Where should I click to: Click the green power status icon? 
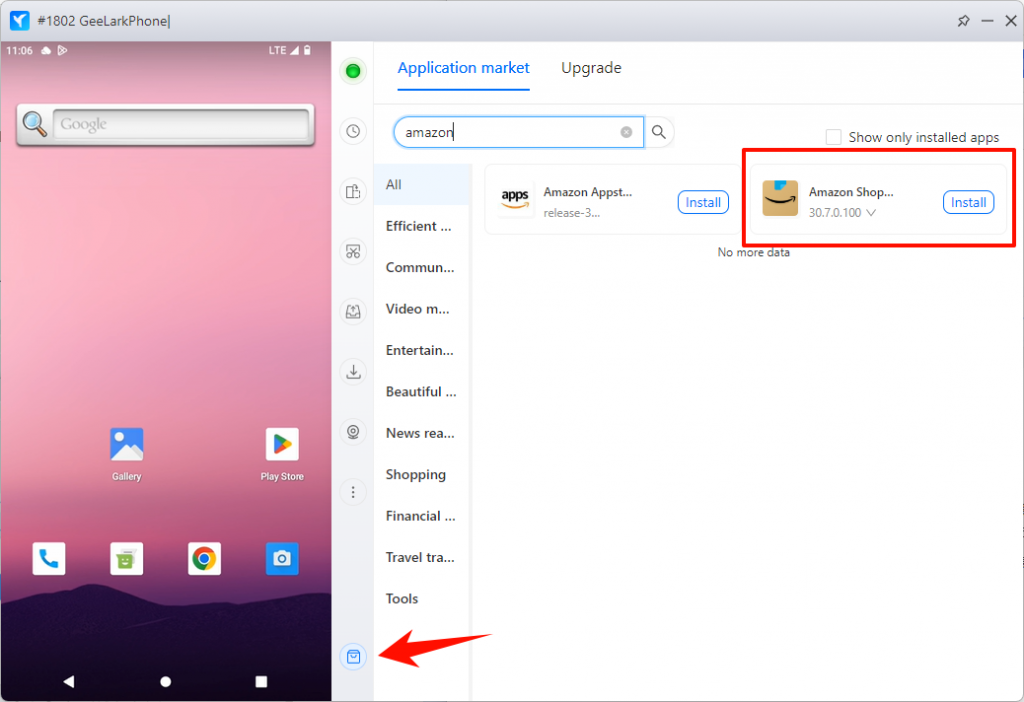(x=353, y=71)
